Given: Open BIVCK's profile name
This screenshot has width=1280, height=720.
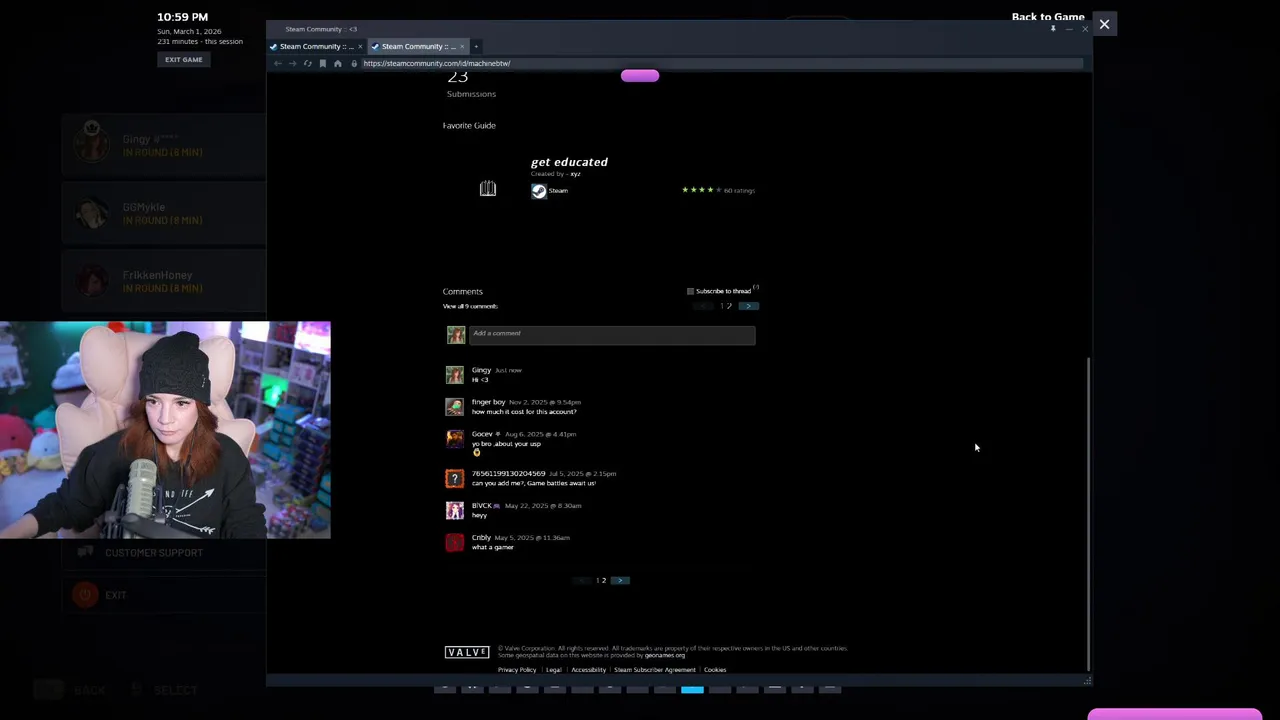Looking at the screenshot, I should [x=482, y=505].
